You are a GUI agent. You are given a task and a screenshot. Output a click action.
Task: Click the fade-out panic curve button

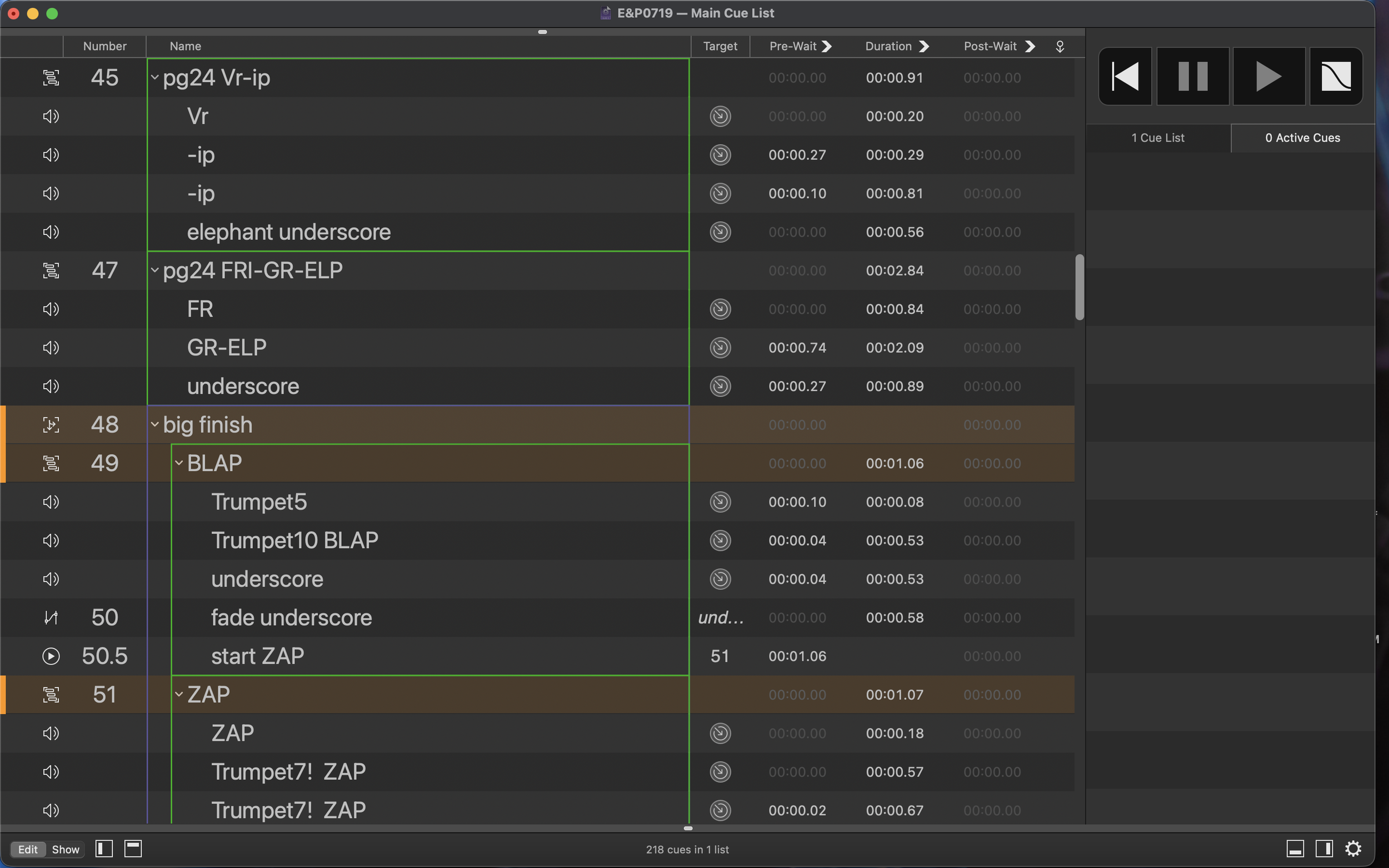(1336, 76)
